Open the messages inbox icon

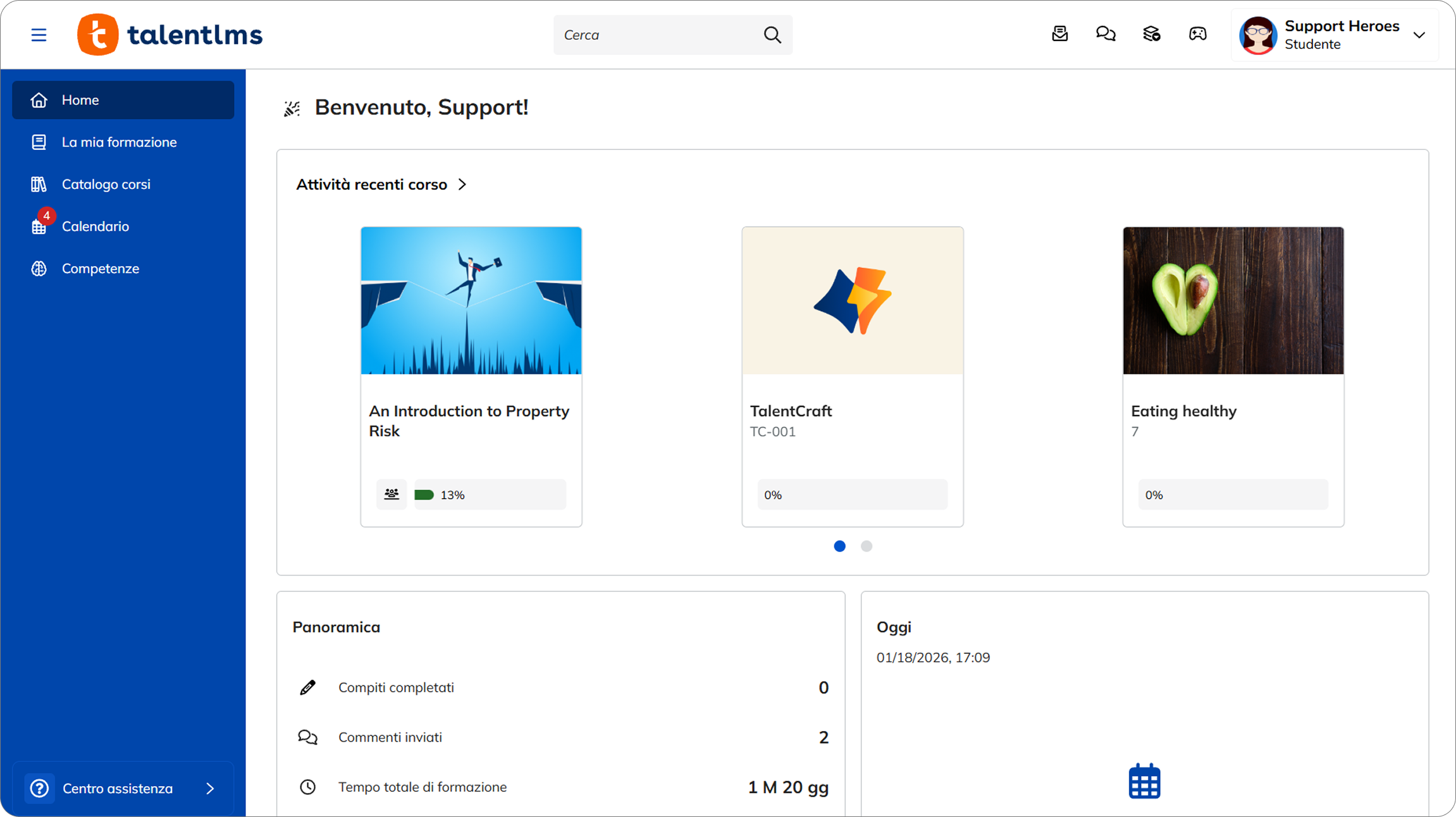1060,34
